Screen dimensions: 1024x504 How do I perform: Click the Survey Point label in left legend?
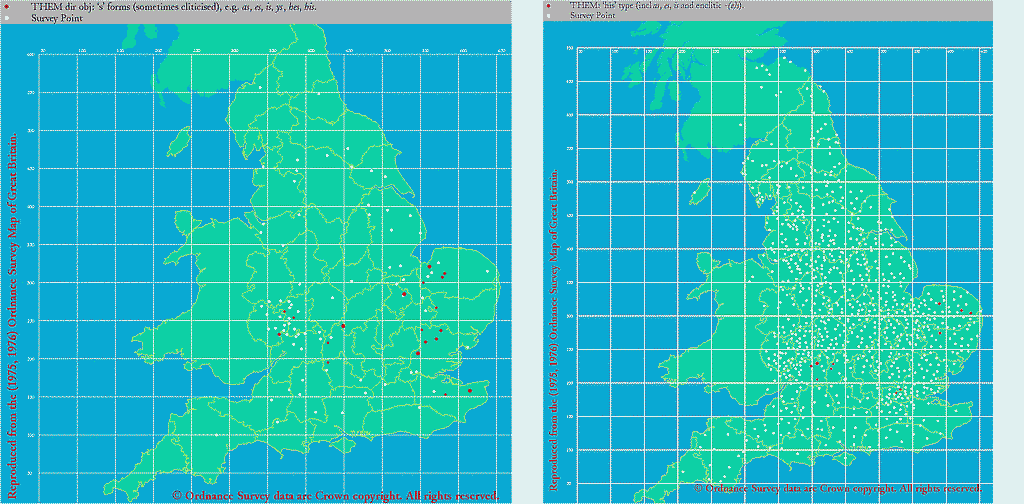[56, 19]
